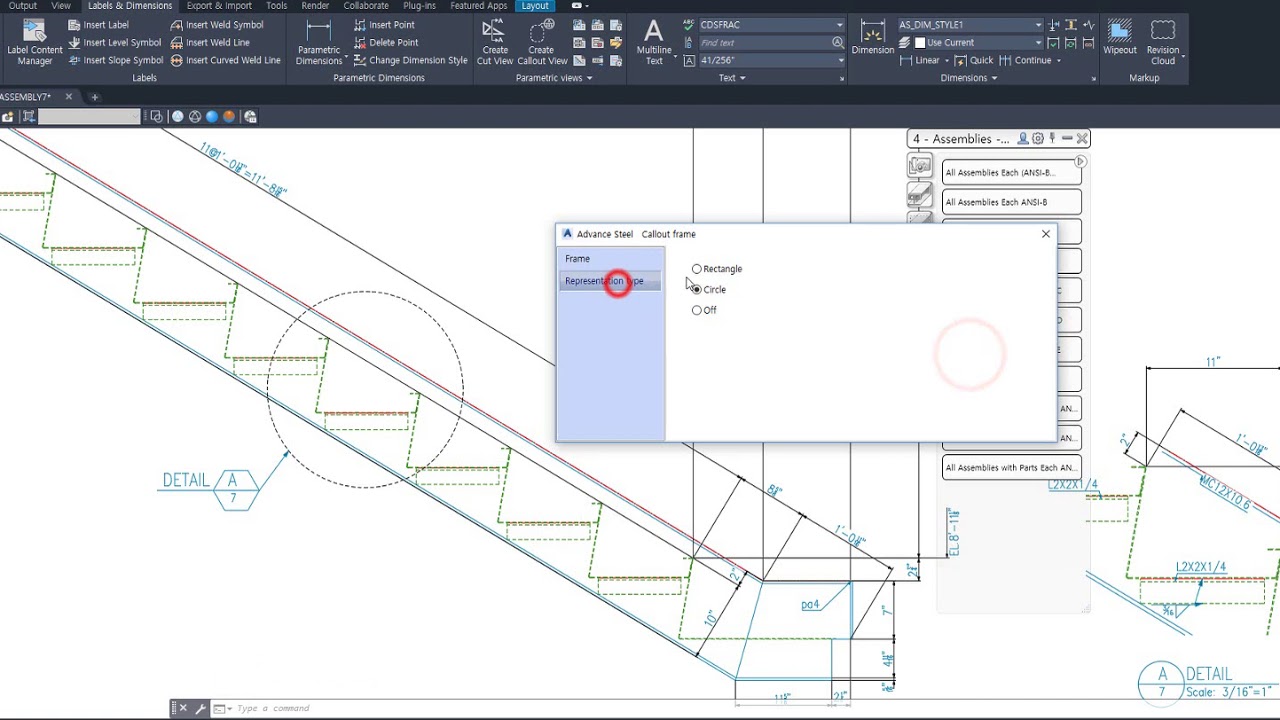Viewport: 1280px width, 720px height.
Task: Click the Insert Label tool
Action: pyautogui.click(x=98, y=25)
